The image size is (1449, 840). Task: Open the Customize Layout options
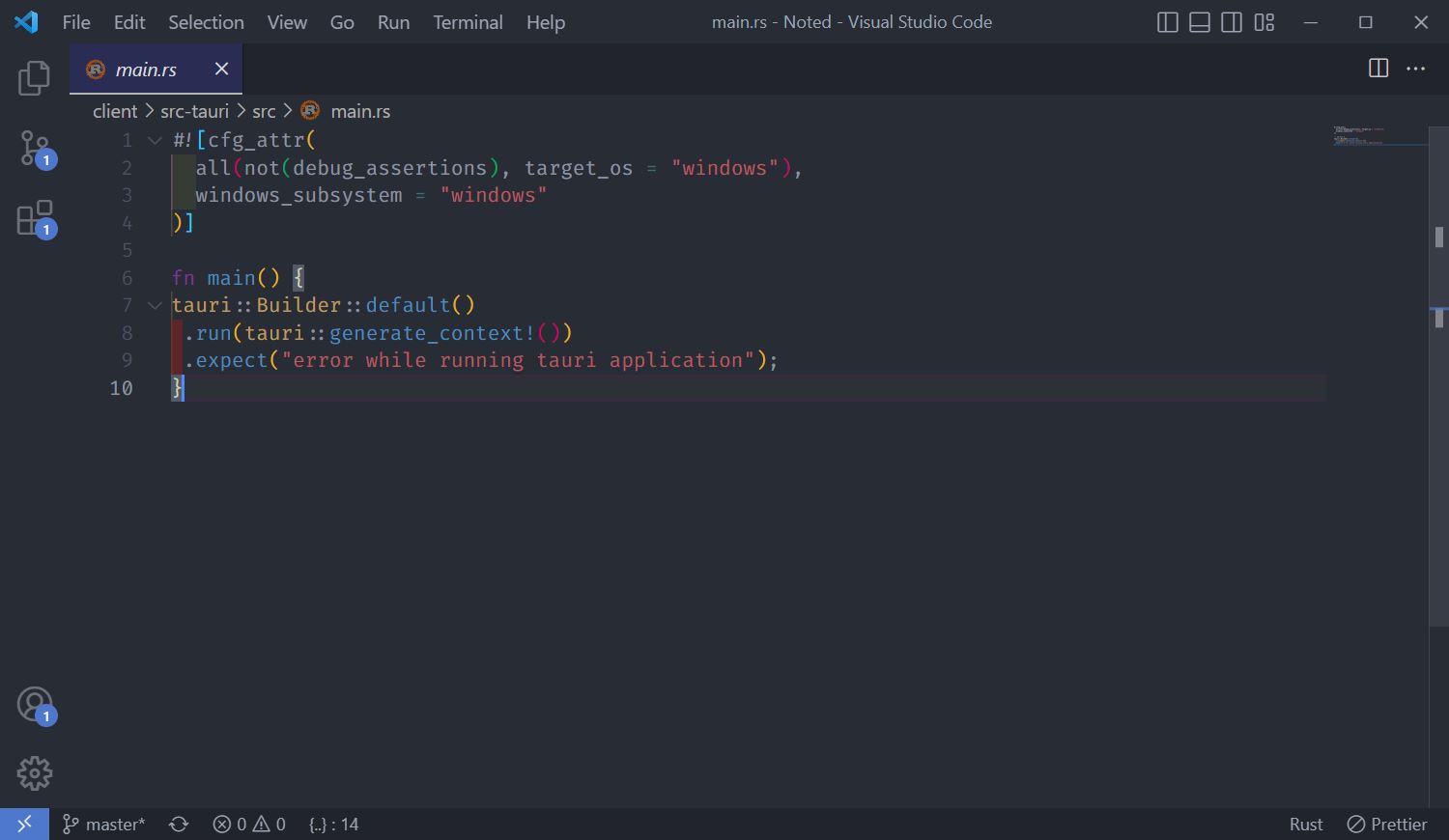[x=1264, y=22]
